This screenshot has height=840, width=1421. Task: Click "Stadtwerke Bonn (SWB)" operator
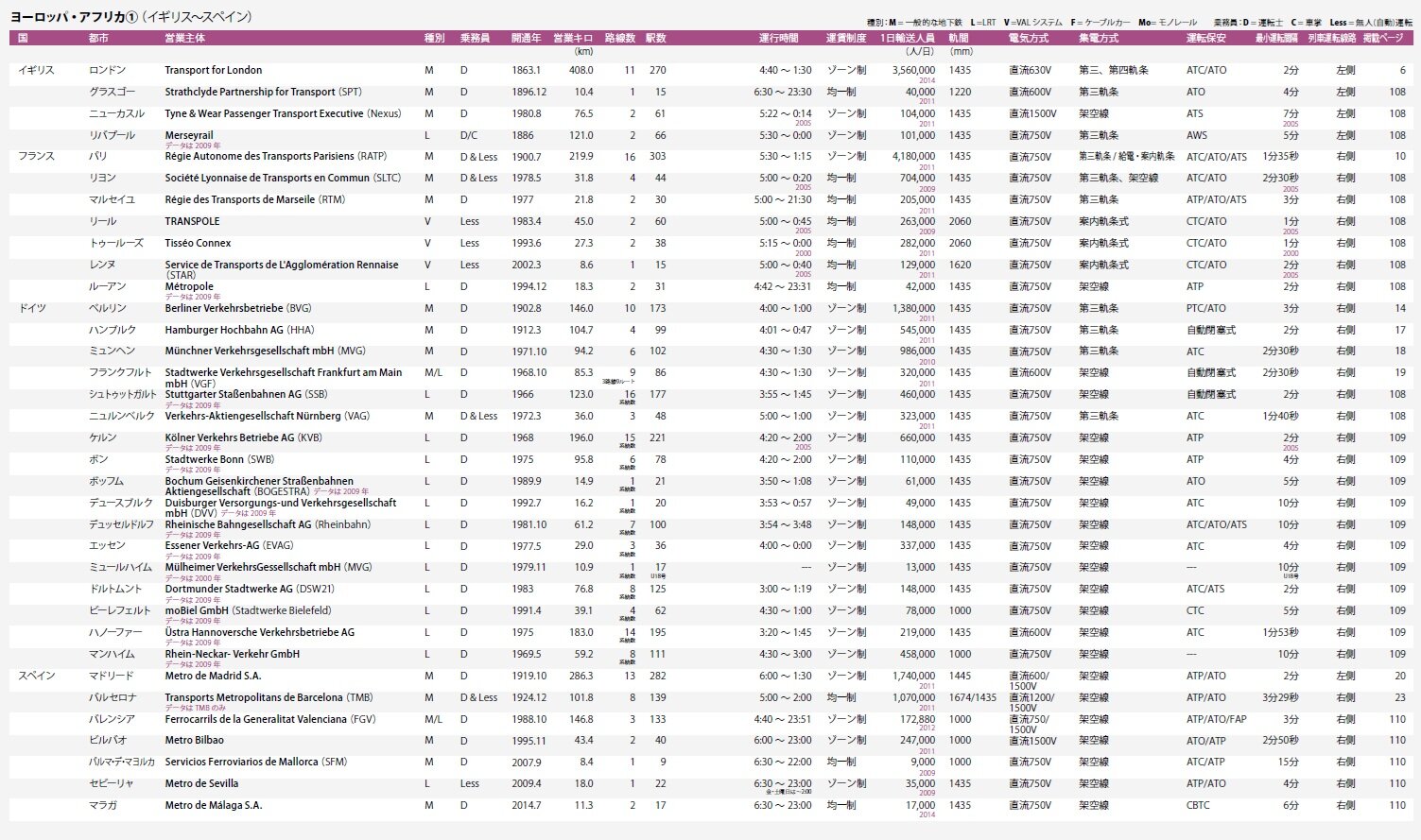click(219, 460)
